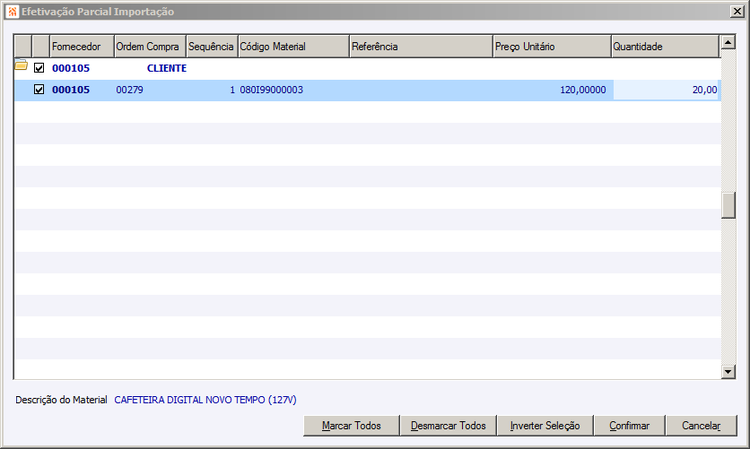The width and height of the screenshot is (750, 449).
Task: Select purchase order cell 00279
Action: [x=130, y=90]
